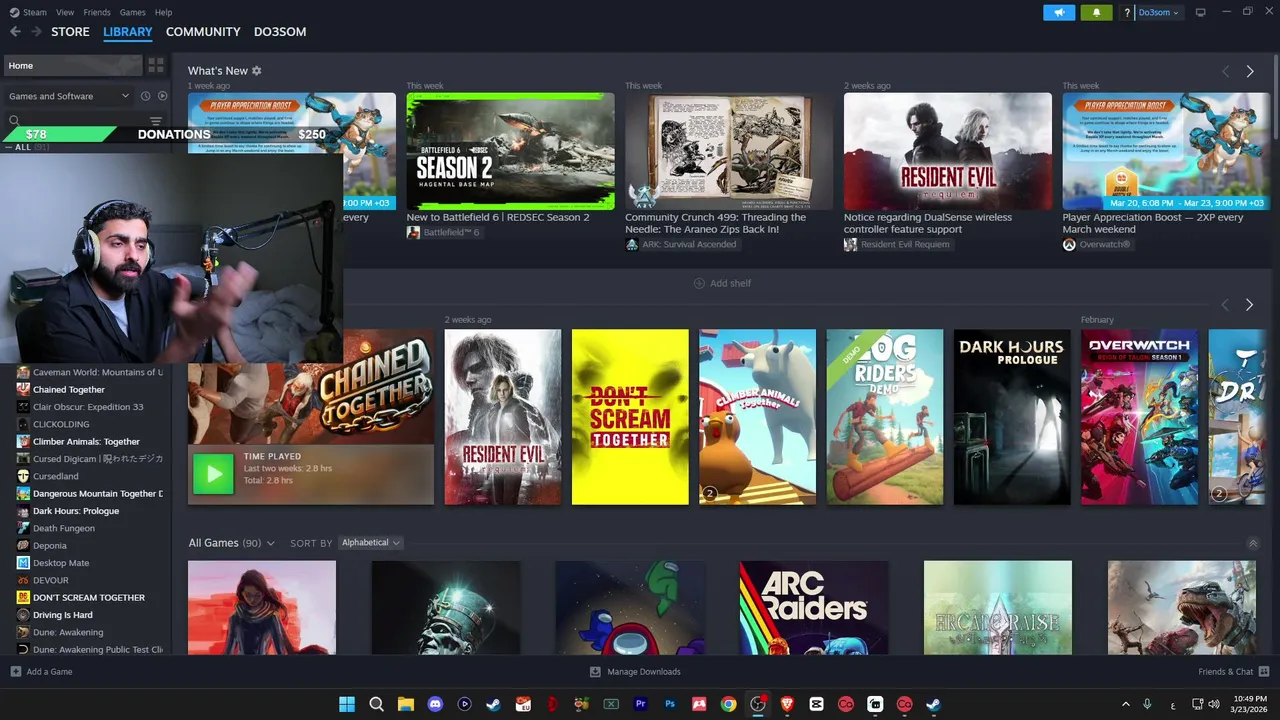Image resolution: width=1280 pixels, height=720 pixels.
Task: Open Games and Software filter dropdown
Action: [68, 96]
